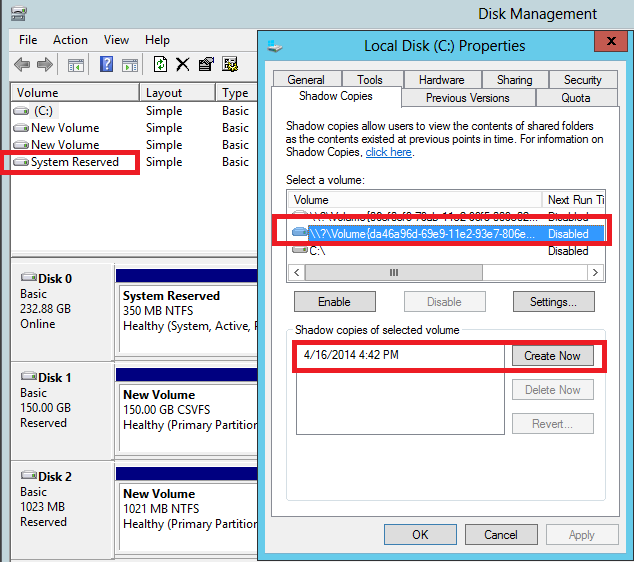Open the Action menu

[70, 40]
